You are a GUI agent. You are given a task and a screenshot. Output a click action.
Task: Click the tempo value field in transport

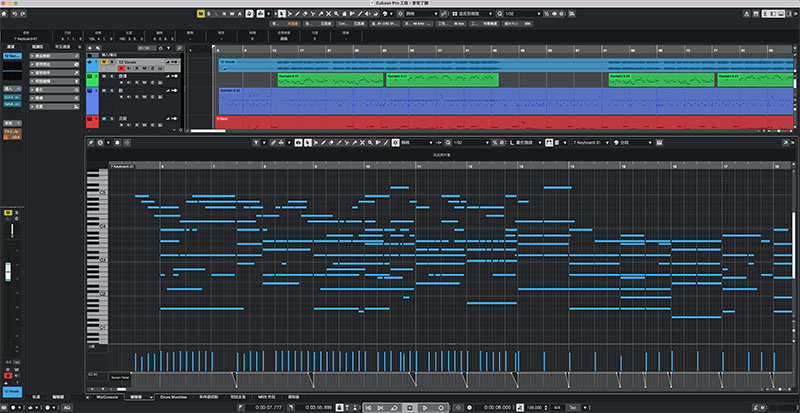pyautogui.click(x=534, y=407)
